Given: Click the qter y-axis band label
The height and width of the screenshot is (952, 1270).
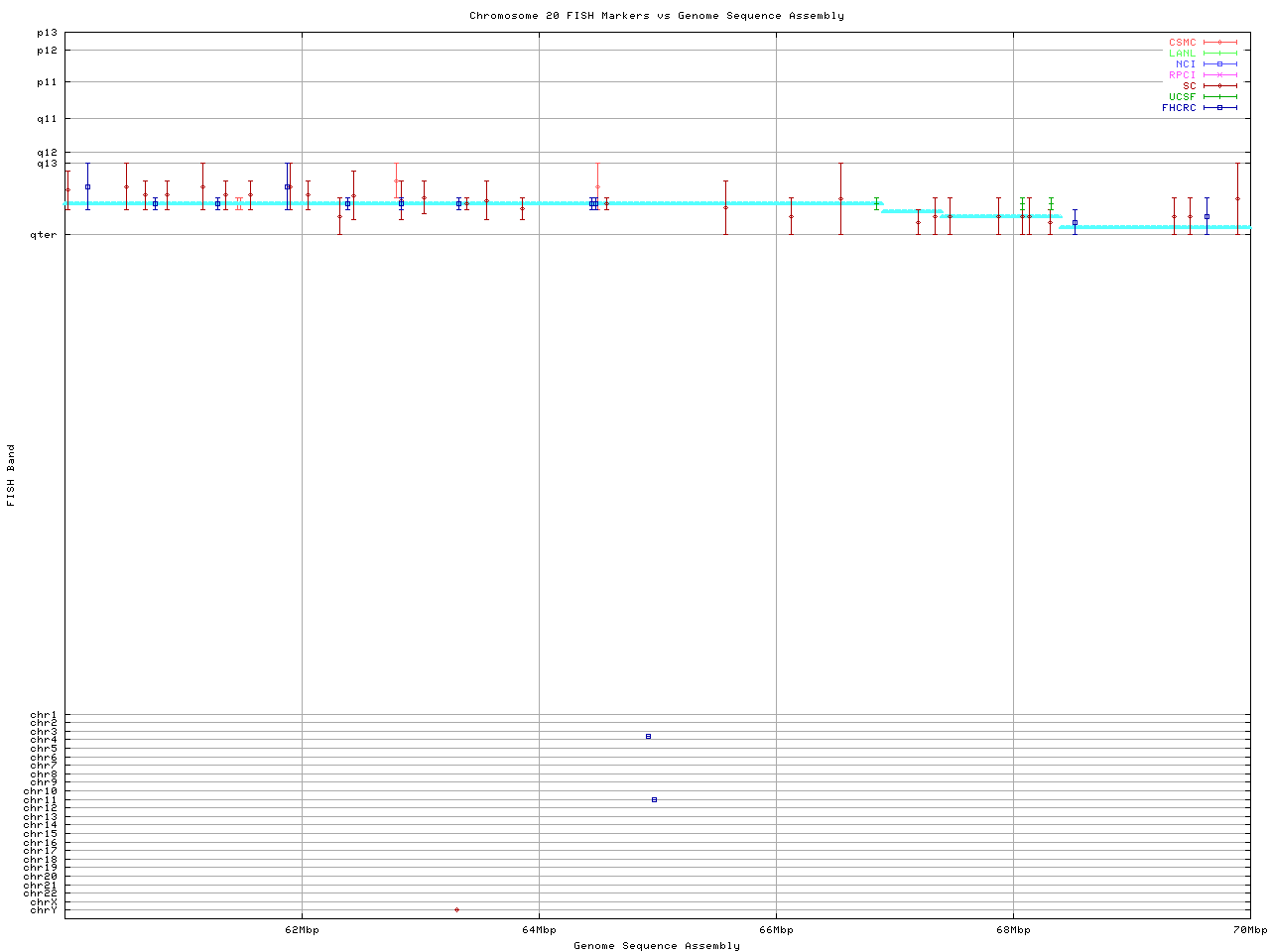Looking at the screenshot, I should tap(47, 235).
